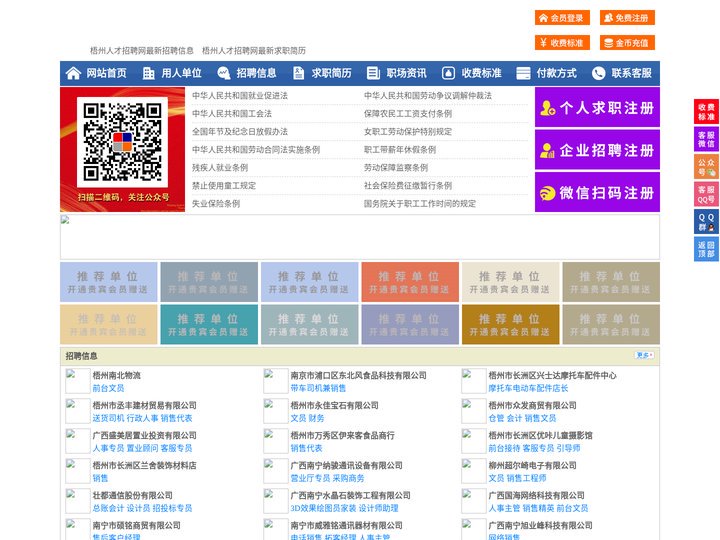The height and width of the screenshot is (540, 720).
Task: Open 网站首页 menu item
Action: point(106,73)
